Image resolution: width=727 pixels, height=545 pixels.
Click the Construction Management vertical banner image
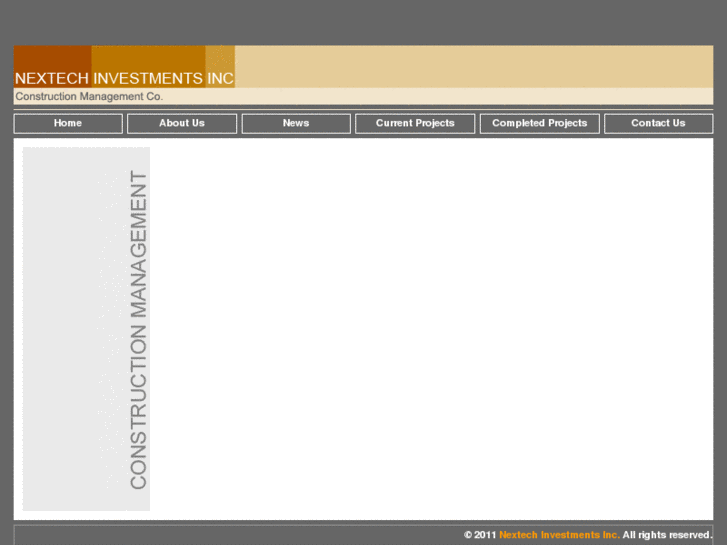tap(86, 329)
